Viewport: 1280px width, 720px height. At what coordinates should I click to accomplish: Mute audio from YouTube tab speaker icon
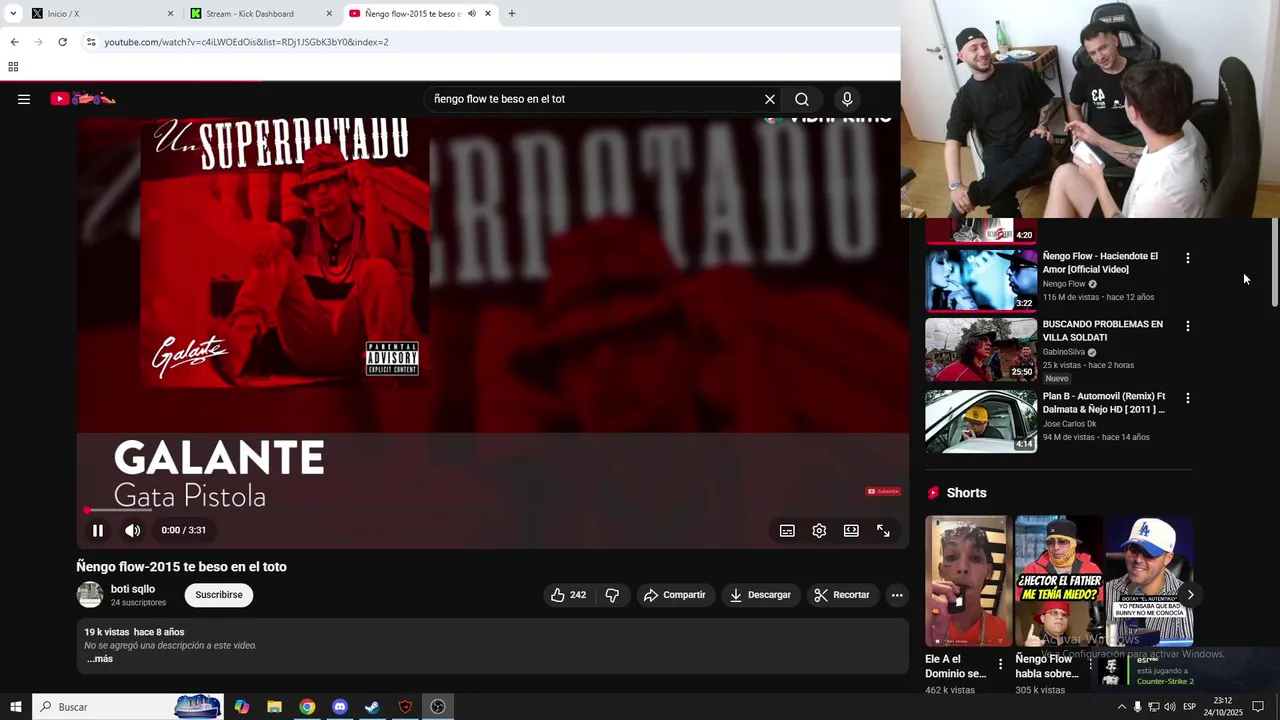[471, 14]
